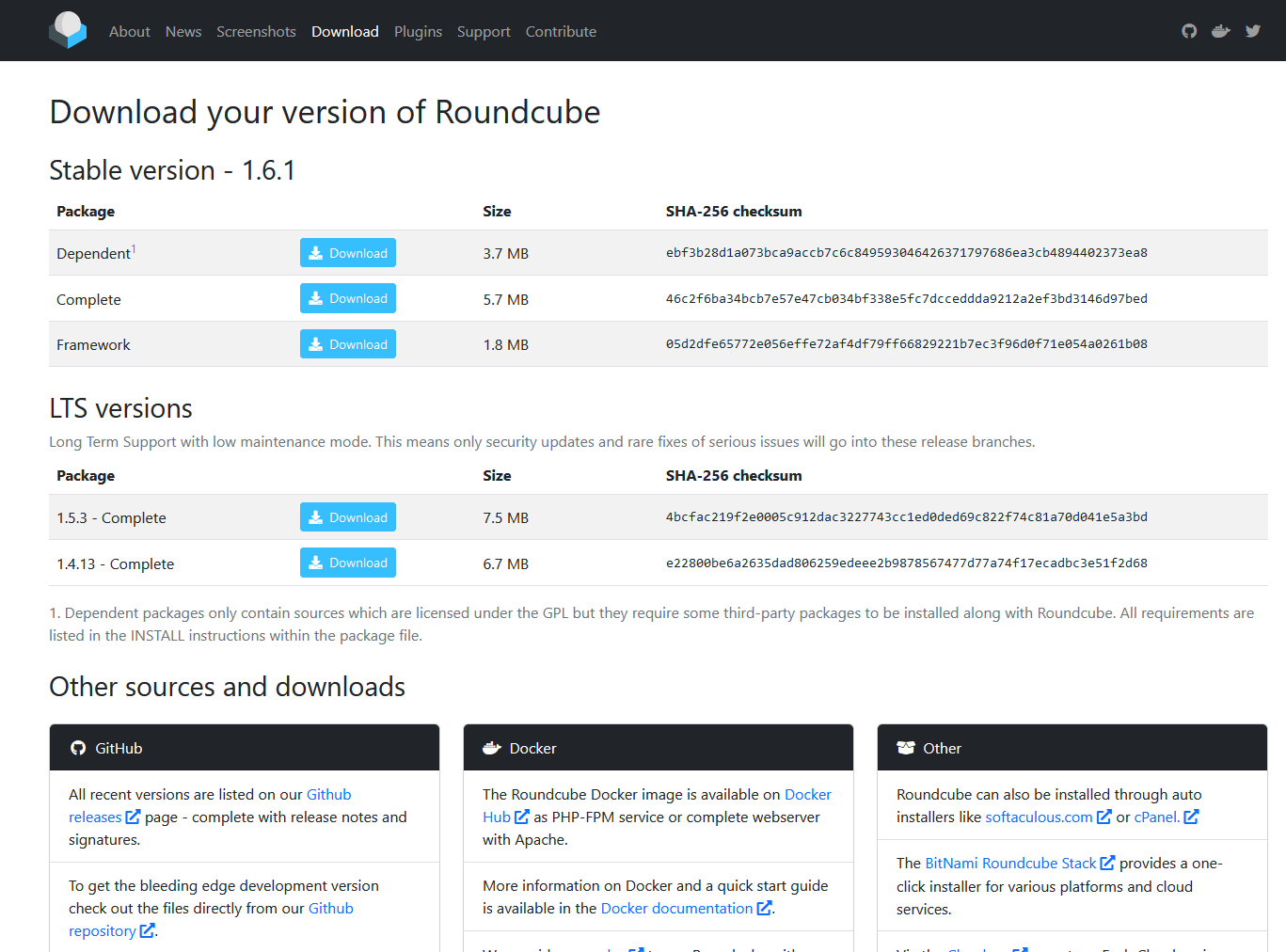Select the 1.5.3 checksum 4bcfac21…

[907, 517]
